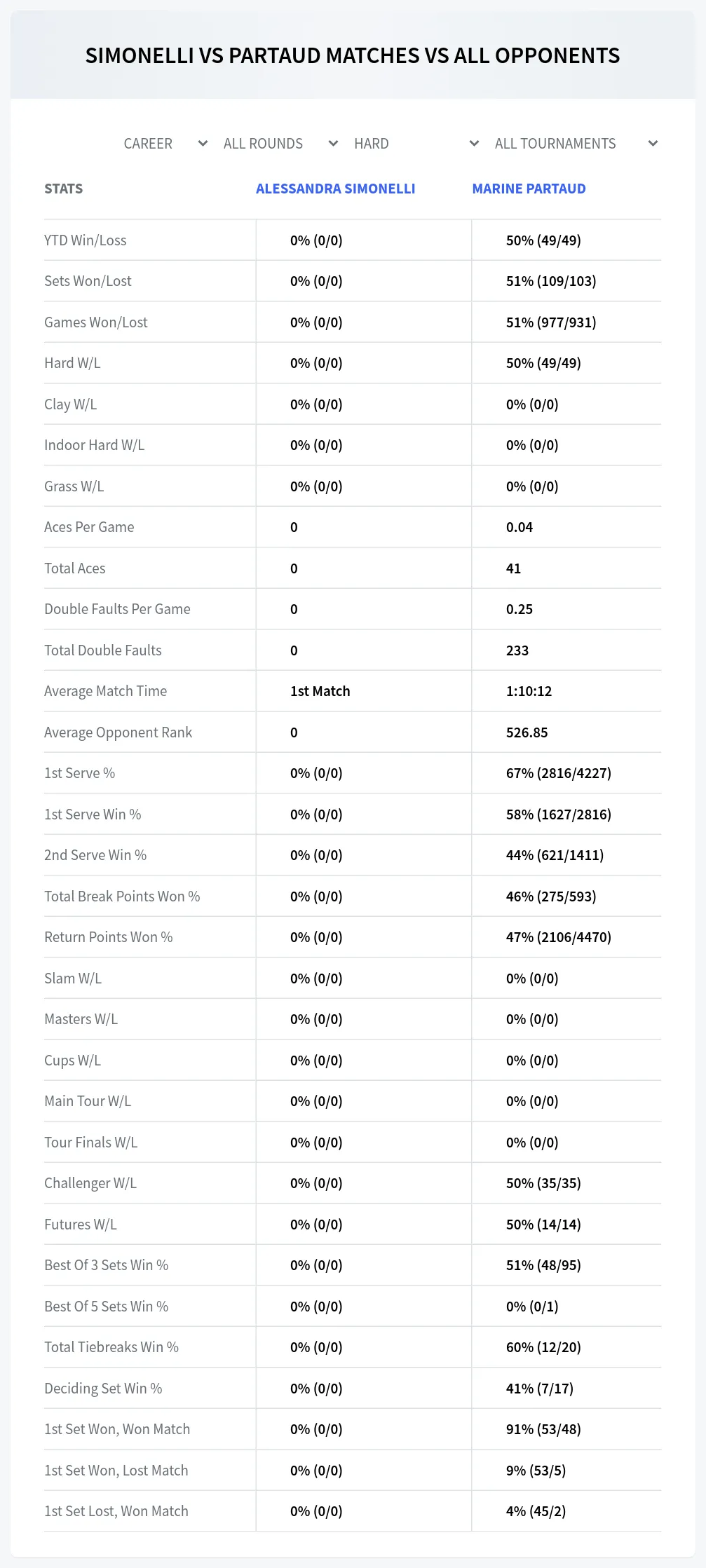Viewport: 706px width, 1568px height.
Task: Select the STATS column header
Action: click(x=63, y=189)
